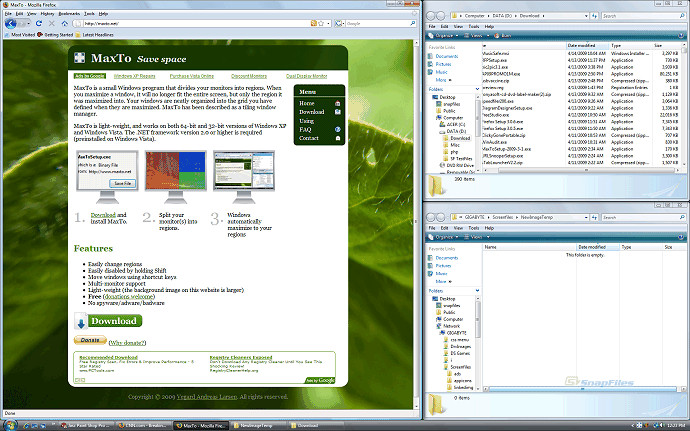Image resolution: width=690 pixels, height=431 pixels.
Task: Select Misc folder in Download explorer tree
Action: (455, 145)
